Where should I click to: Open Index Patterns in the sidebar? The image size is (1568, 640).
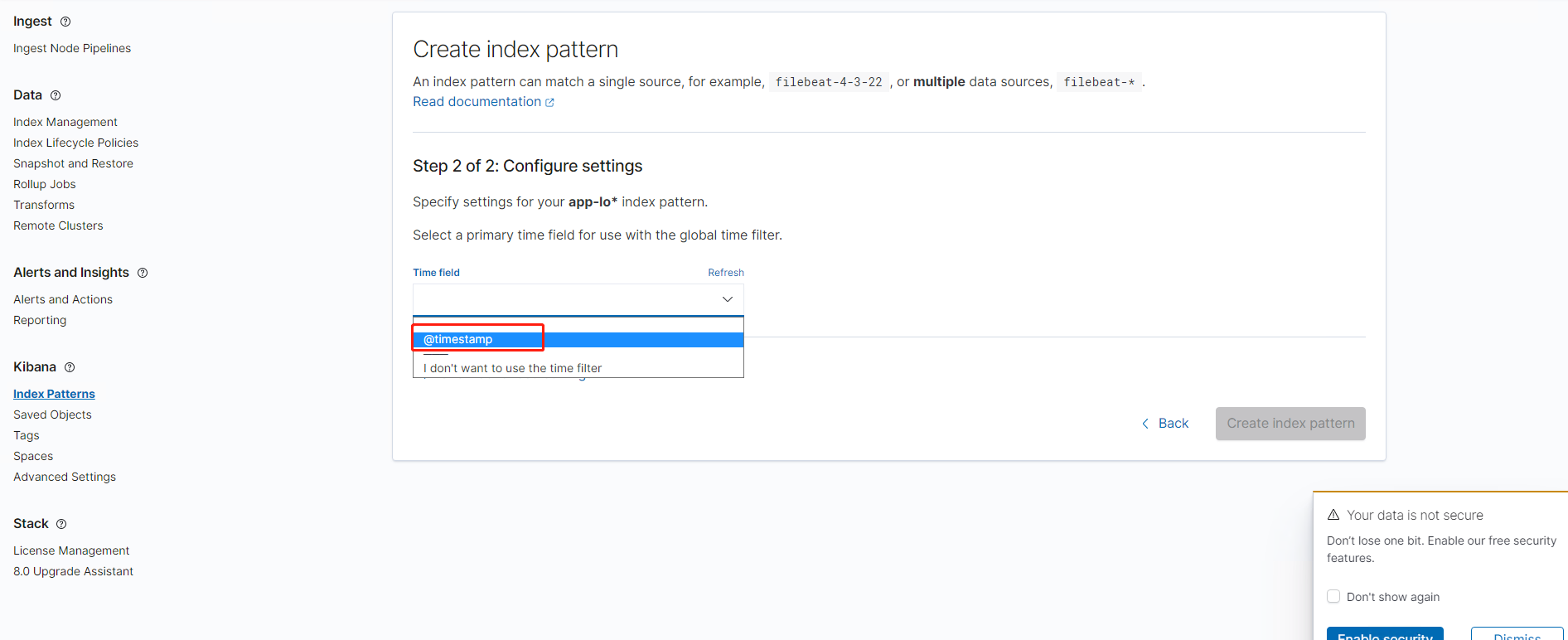pyautogui.click(x=54, y=394)
